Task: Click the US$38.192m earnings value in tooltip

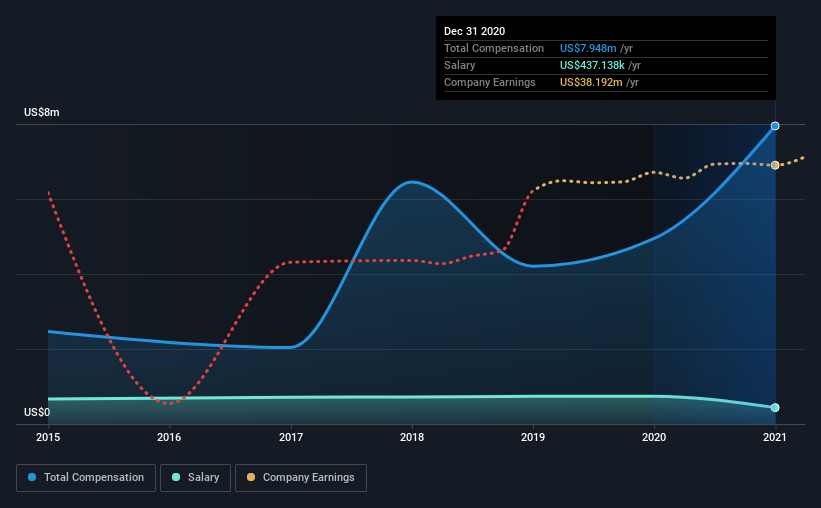Action: [x=591, y=82]
